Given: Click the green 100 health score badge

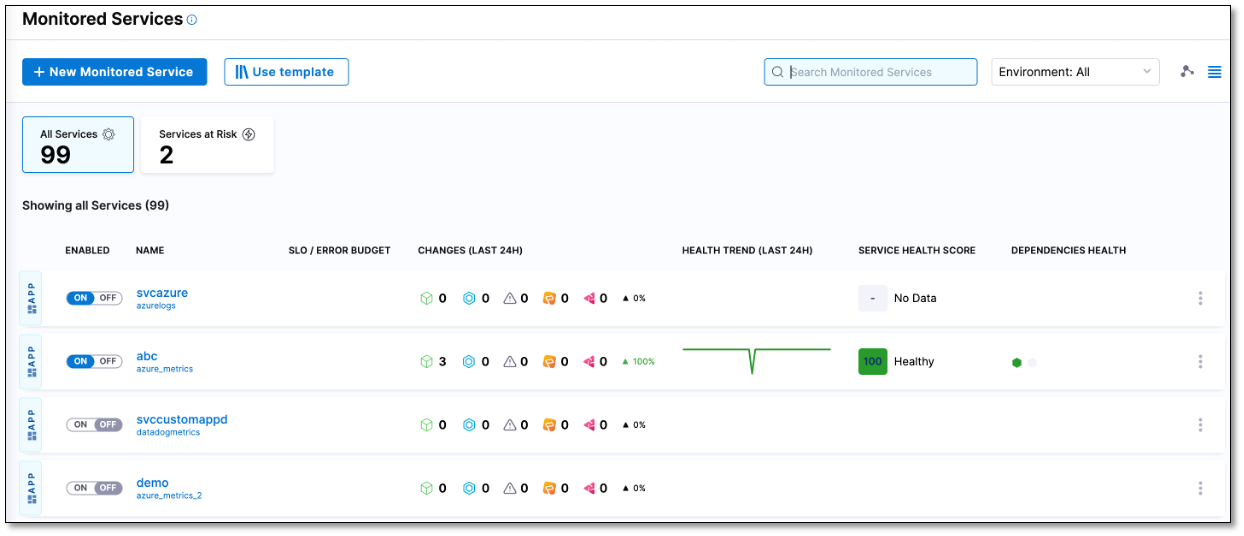Looking at the screenshot, I should (872, 361).
